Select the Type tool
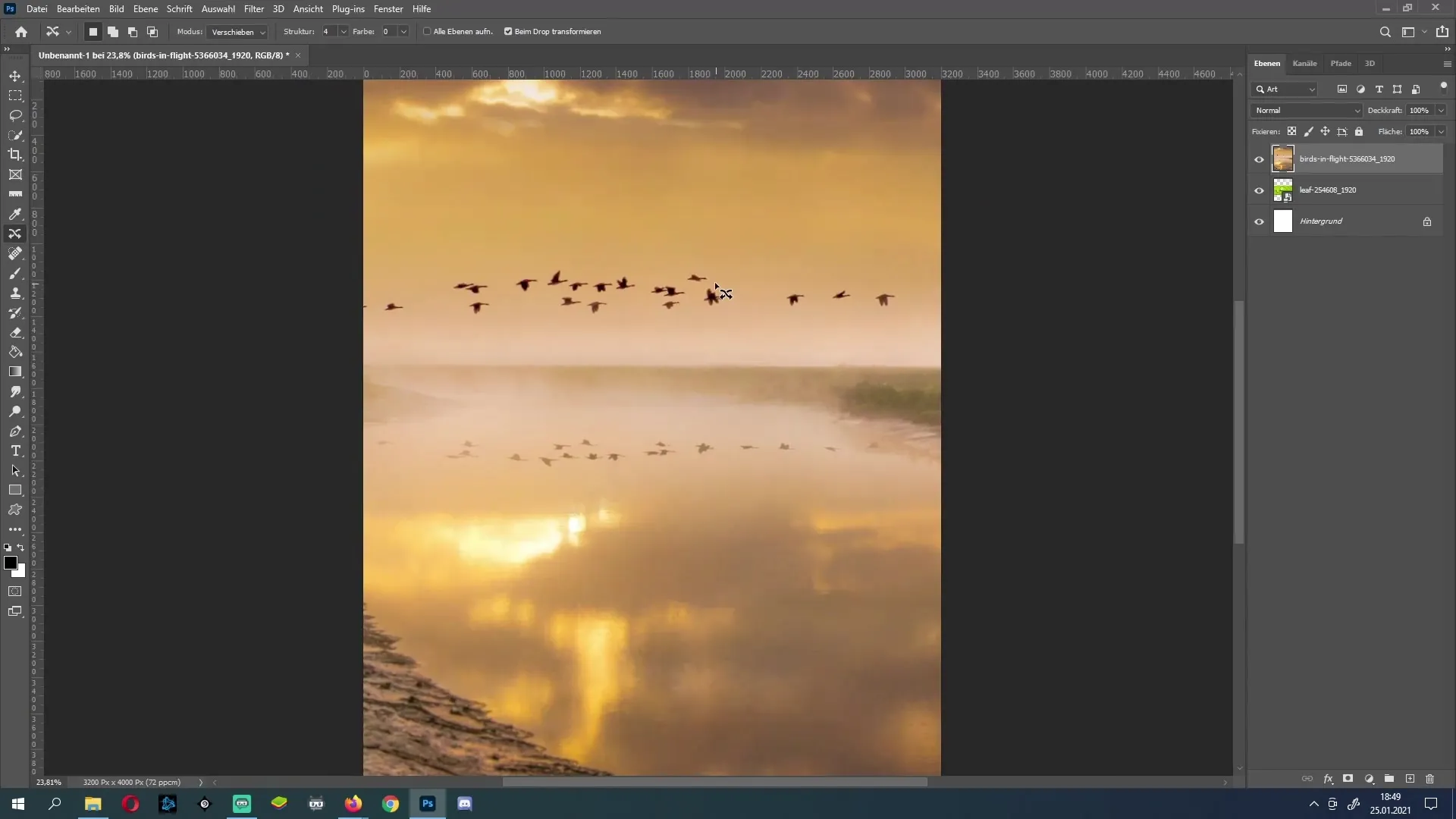Image resolution: width=1456 pixels, height=819 pixels. click(x=15, y=451)
